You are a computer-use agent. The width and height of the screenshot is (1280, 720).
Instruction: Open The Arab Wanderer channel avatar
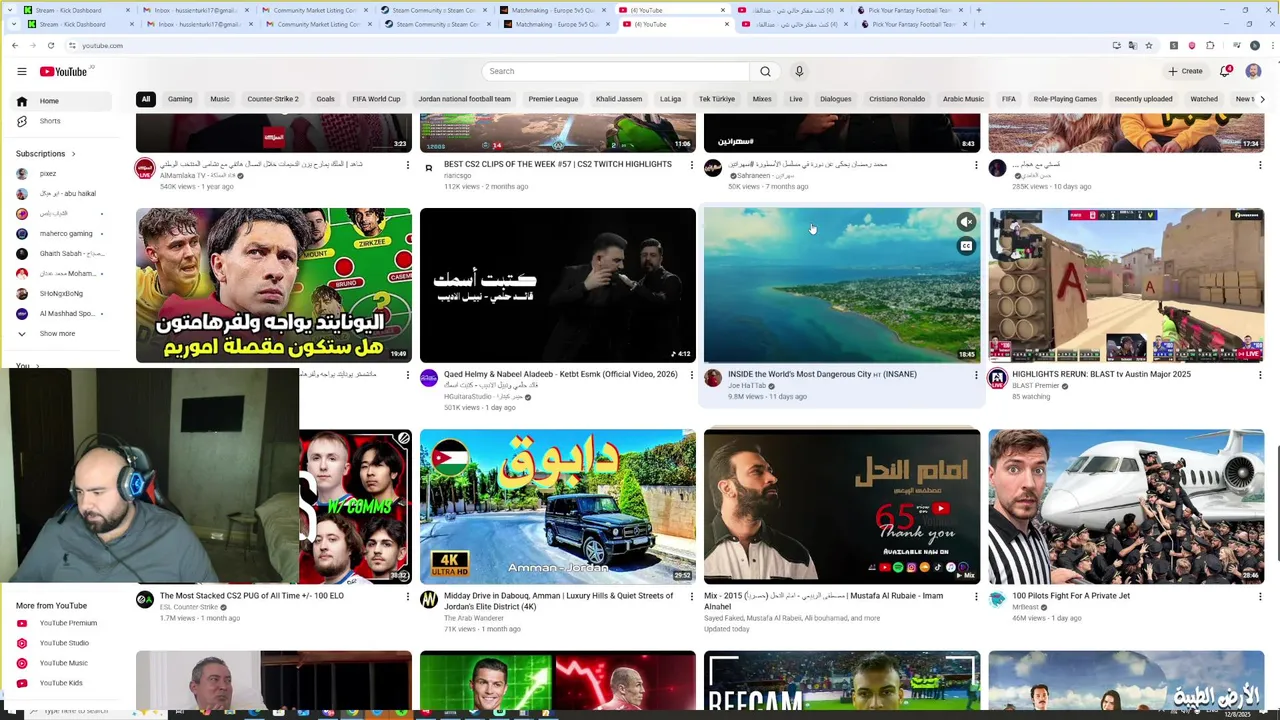(429, 599)
